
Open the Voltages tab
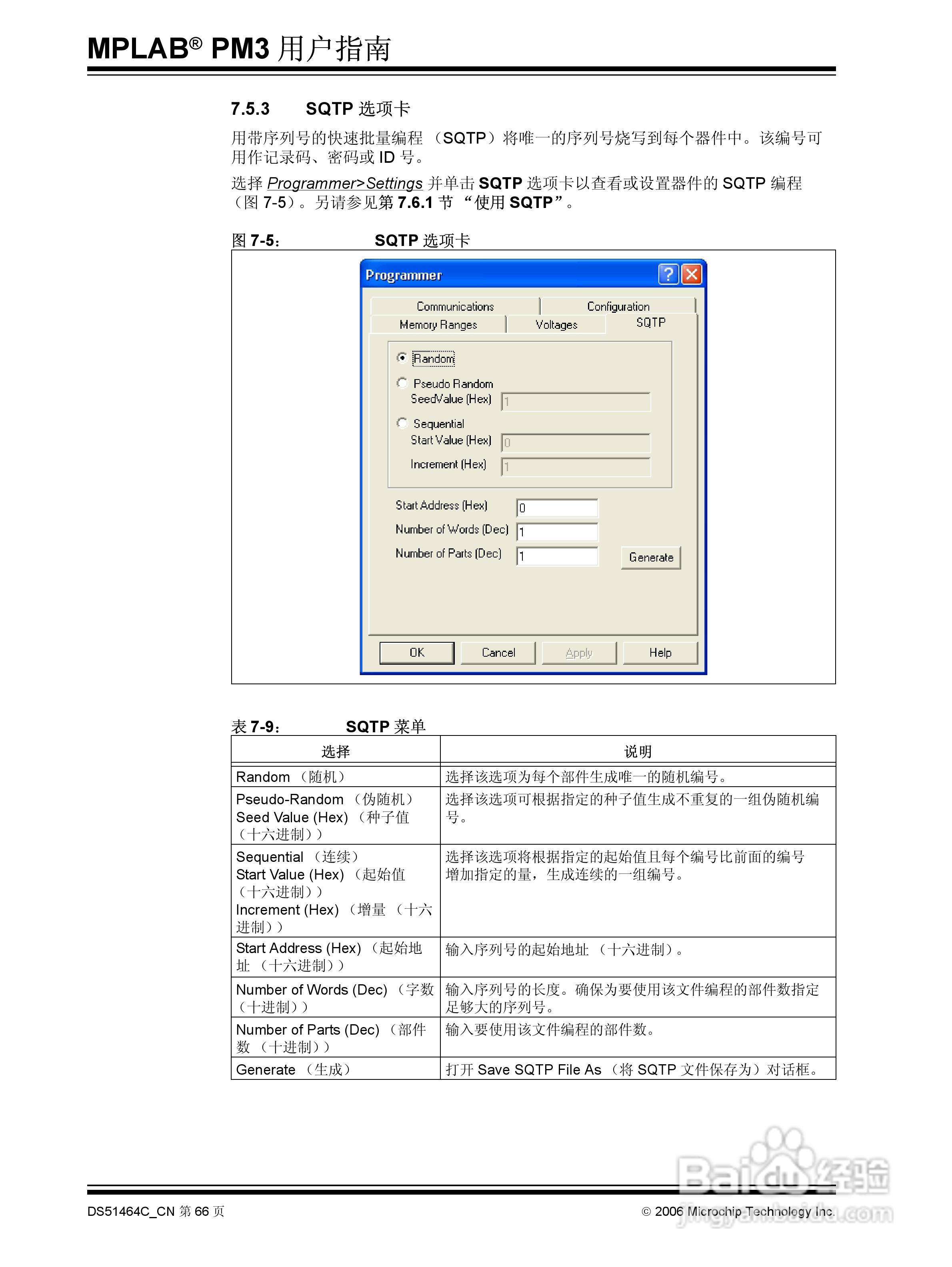(555, 324)
